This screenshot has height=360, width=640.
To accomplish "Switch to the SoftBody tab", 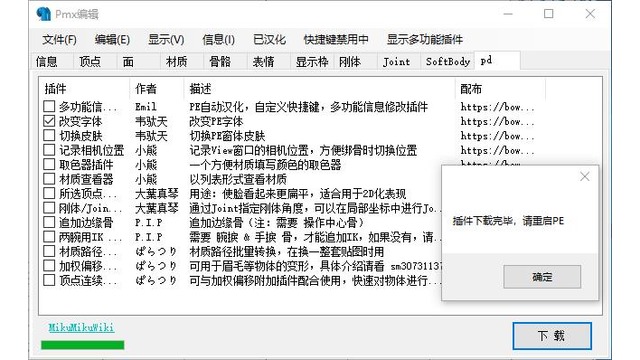I will click(x=447, y=62).
